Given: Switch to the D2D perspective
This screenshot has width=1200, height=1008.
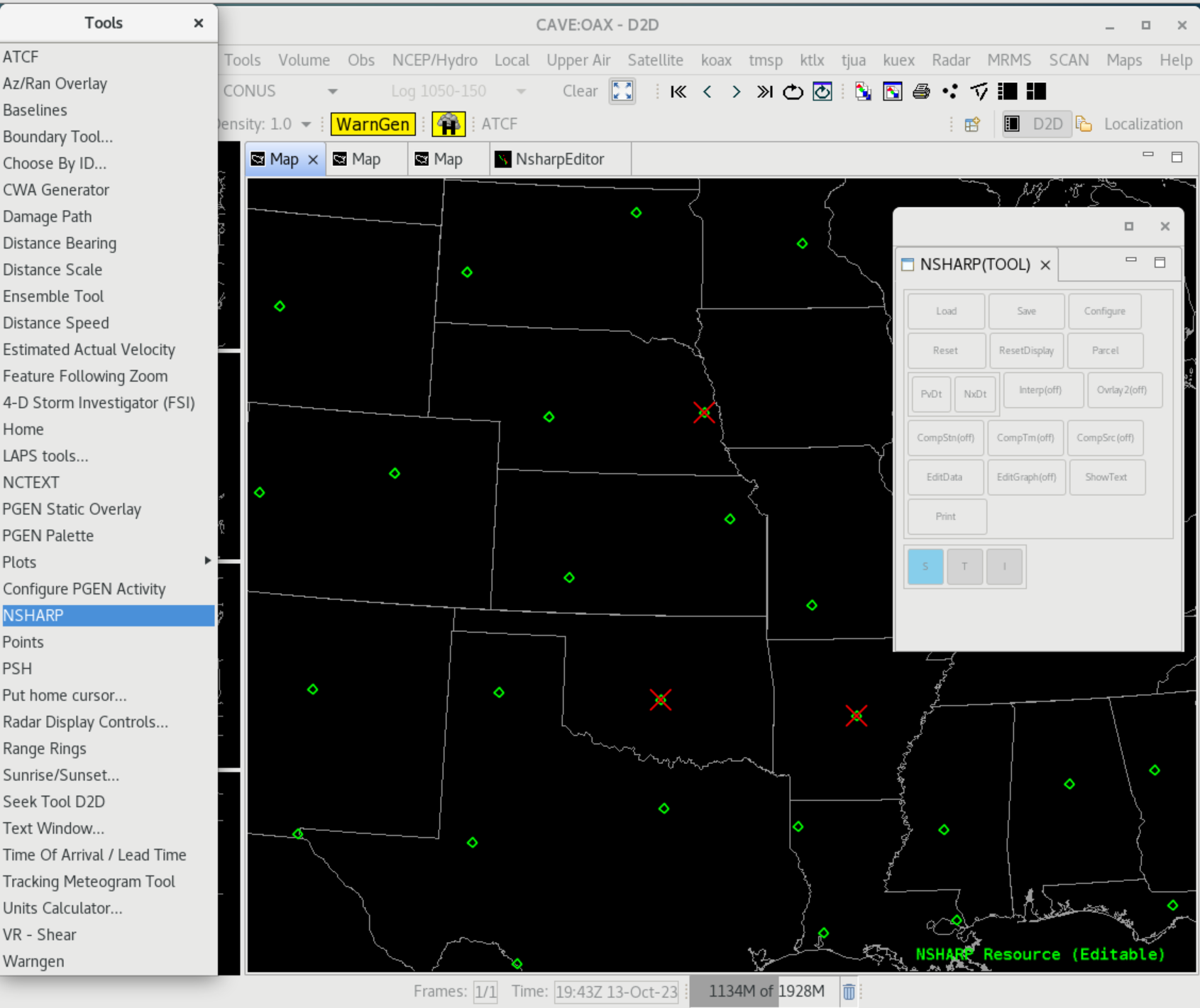Looking at the screenshot, I should 1037,124.
